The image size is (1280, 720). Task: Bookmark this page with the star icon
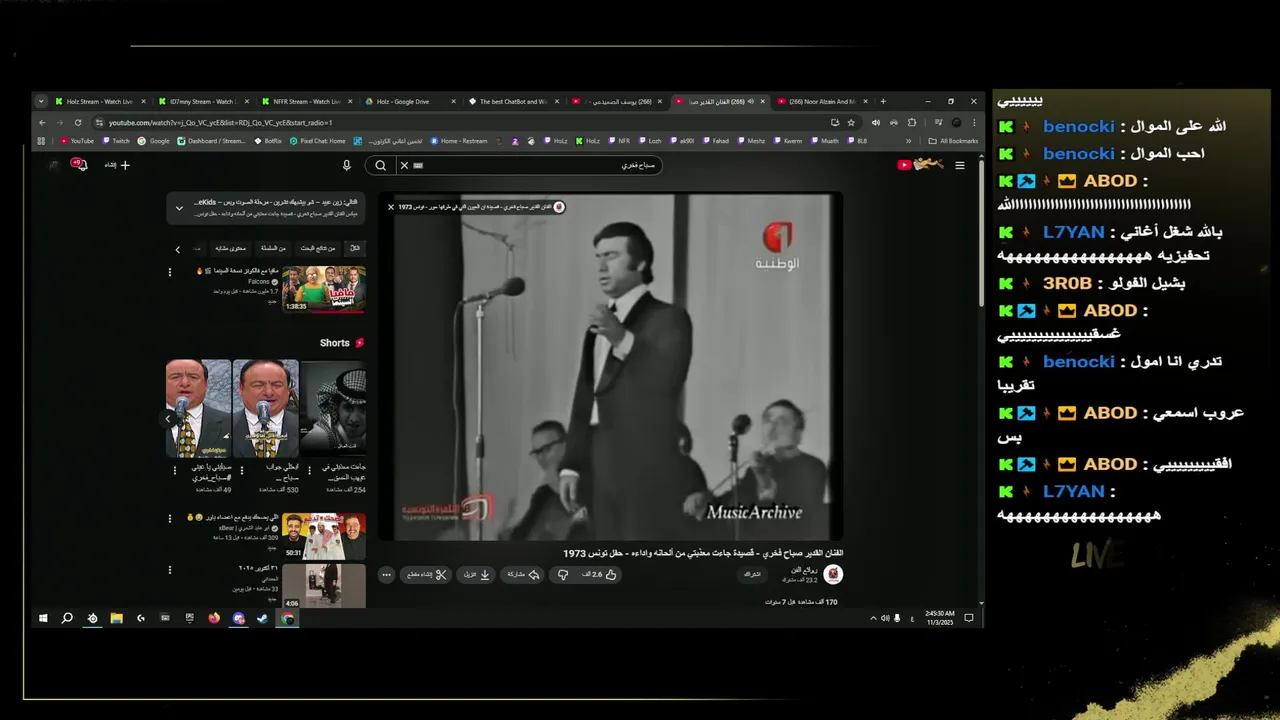(851, 123)
